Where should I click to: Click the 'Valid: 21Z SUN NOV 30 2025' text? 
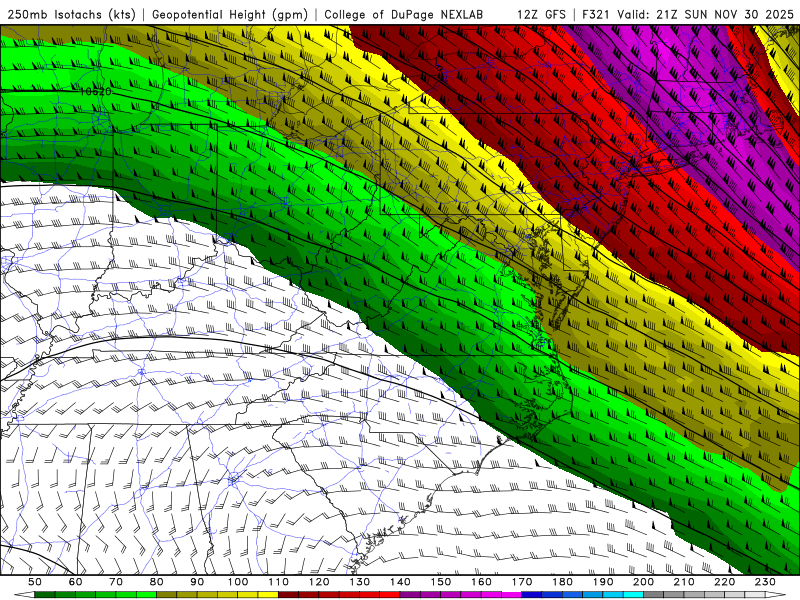pos(705,14)
